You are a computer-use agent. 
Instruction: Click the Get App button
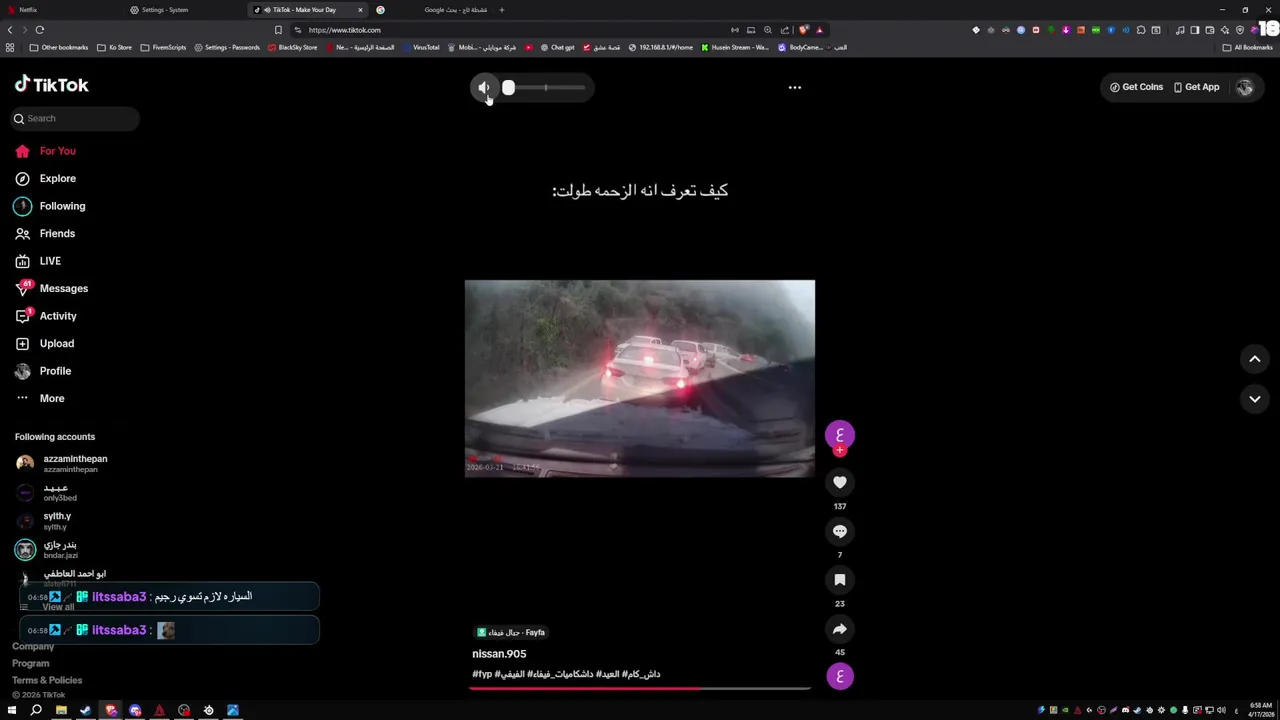1196,87
